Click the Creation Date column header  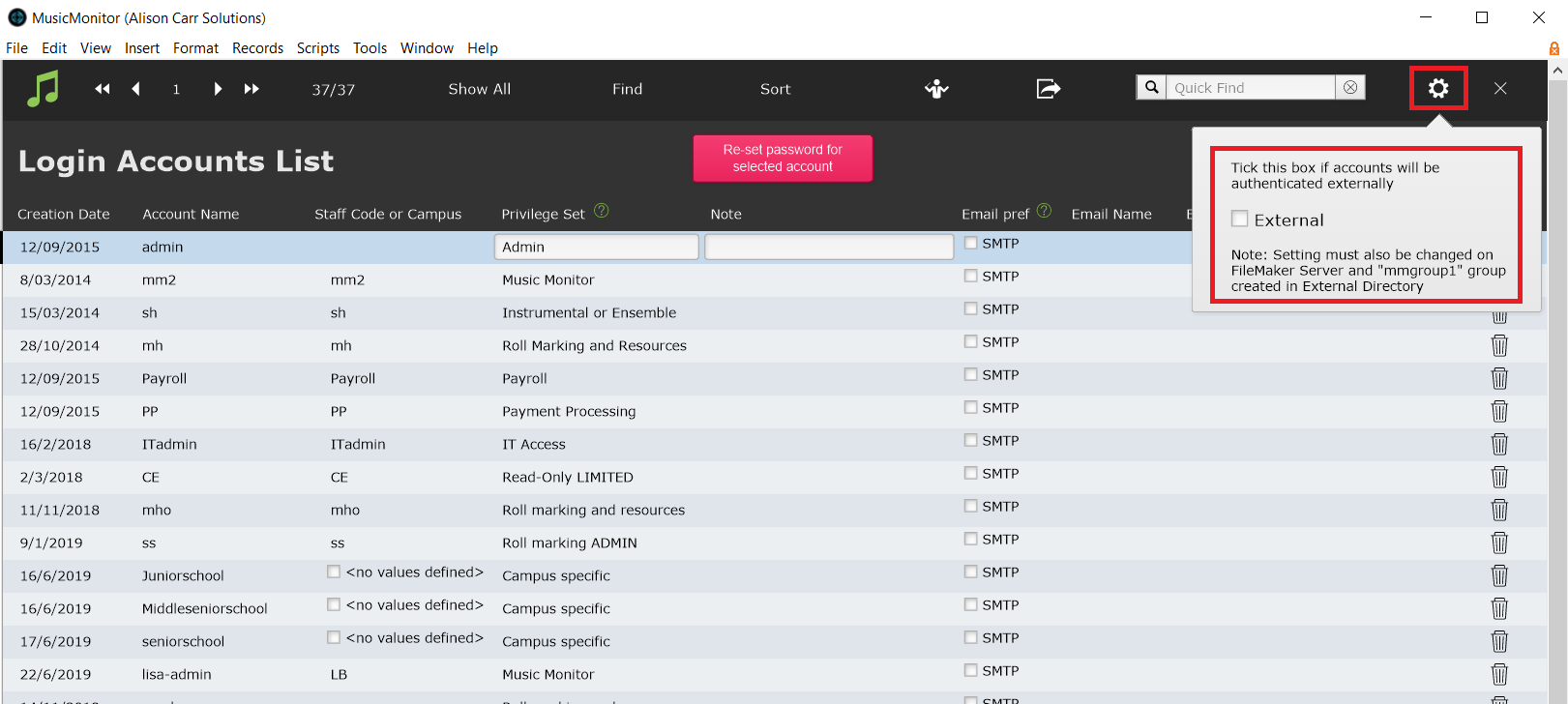coord(64,214)
